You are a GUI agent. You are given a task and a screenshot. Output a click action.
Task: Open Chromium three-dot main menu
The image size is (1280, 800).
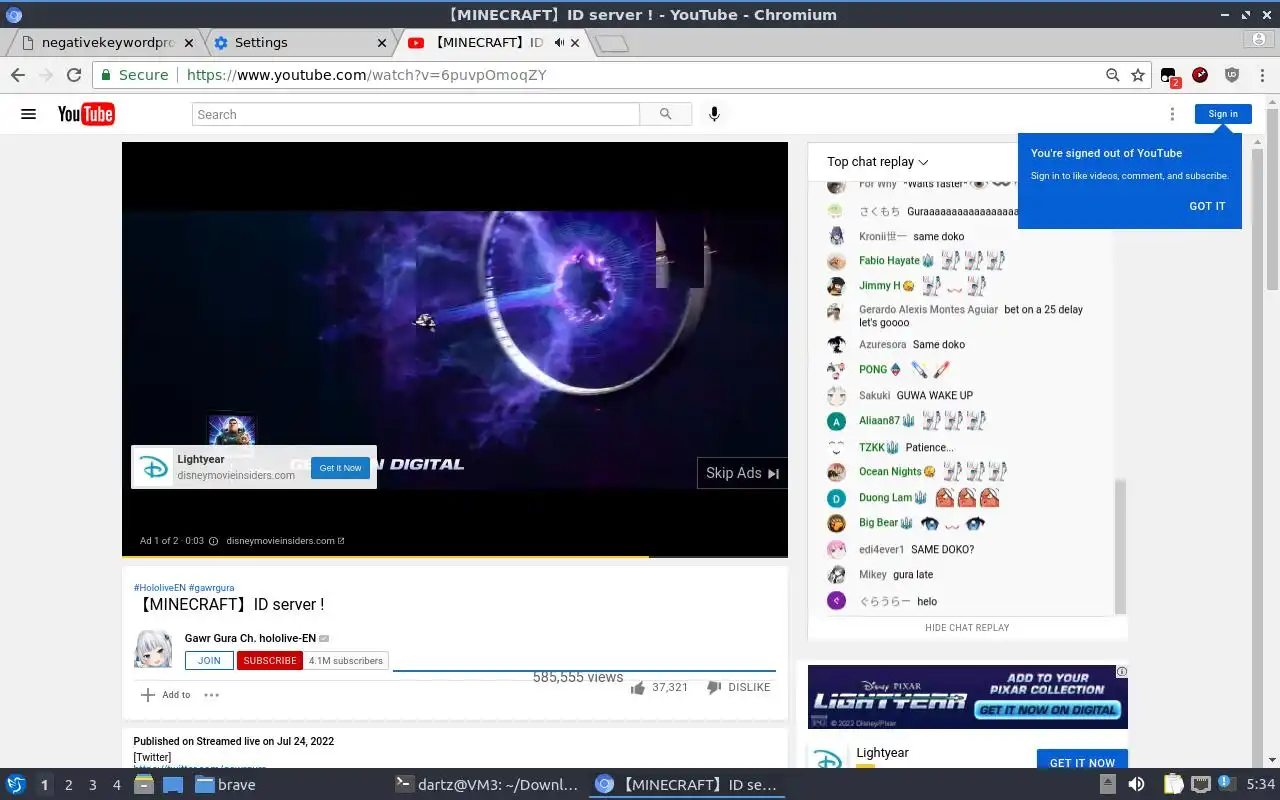(x=1261, y=75)
